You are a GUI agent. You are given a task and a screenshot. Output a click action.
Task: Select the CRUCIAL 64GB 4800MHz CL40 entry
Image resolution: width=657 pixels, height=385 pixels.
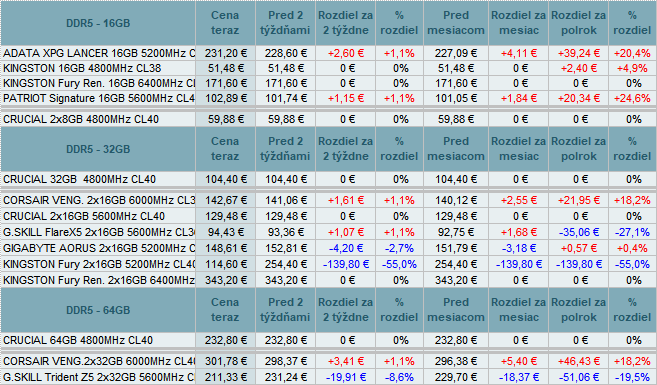point(78,340)
